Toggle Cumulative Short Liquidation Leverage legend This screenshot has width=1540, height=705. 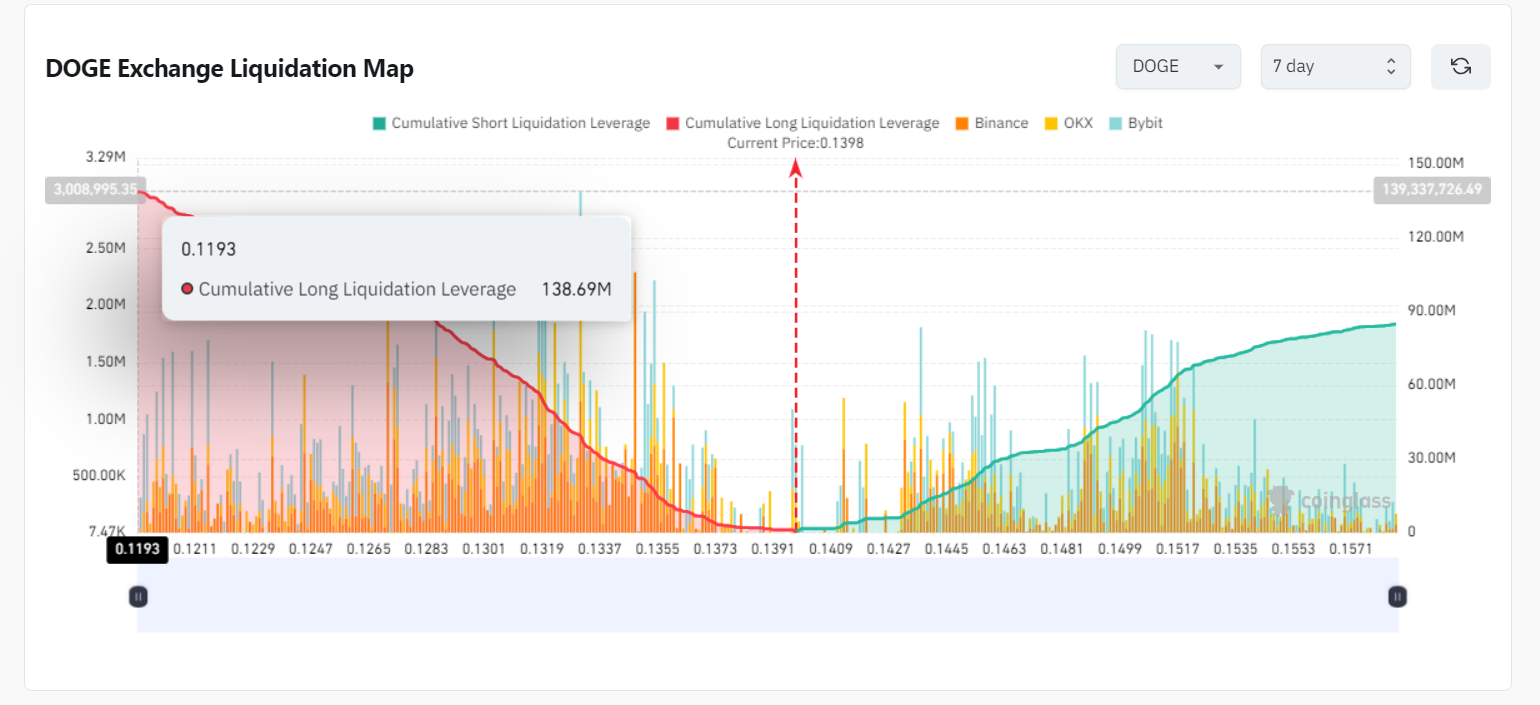coord(520,123)
